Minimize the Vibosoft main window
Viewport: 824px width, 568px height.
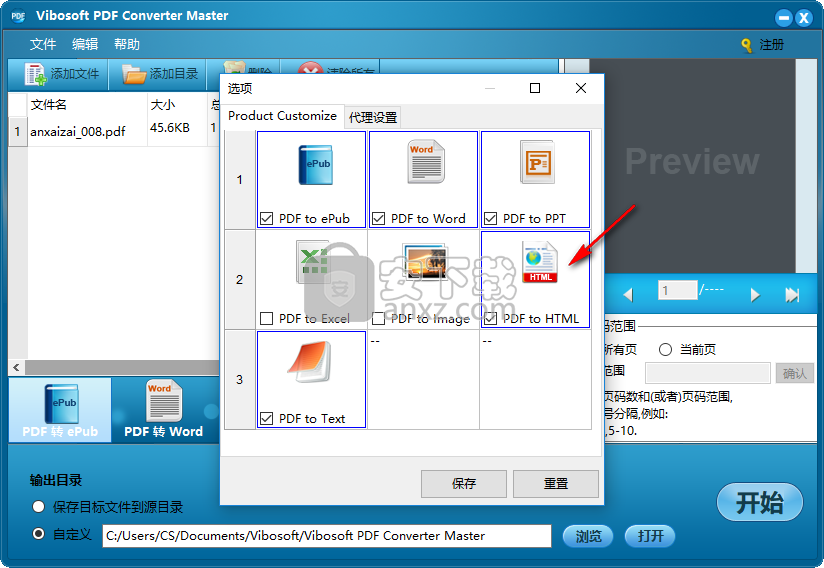tap(784, 18)
